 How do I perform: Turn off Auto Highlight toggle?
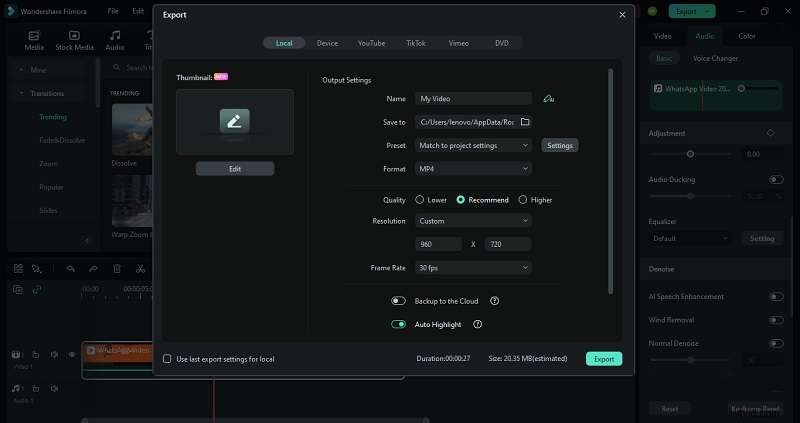point(399,324)
